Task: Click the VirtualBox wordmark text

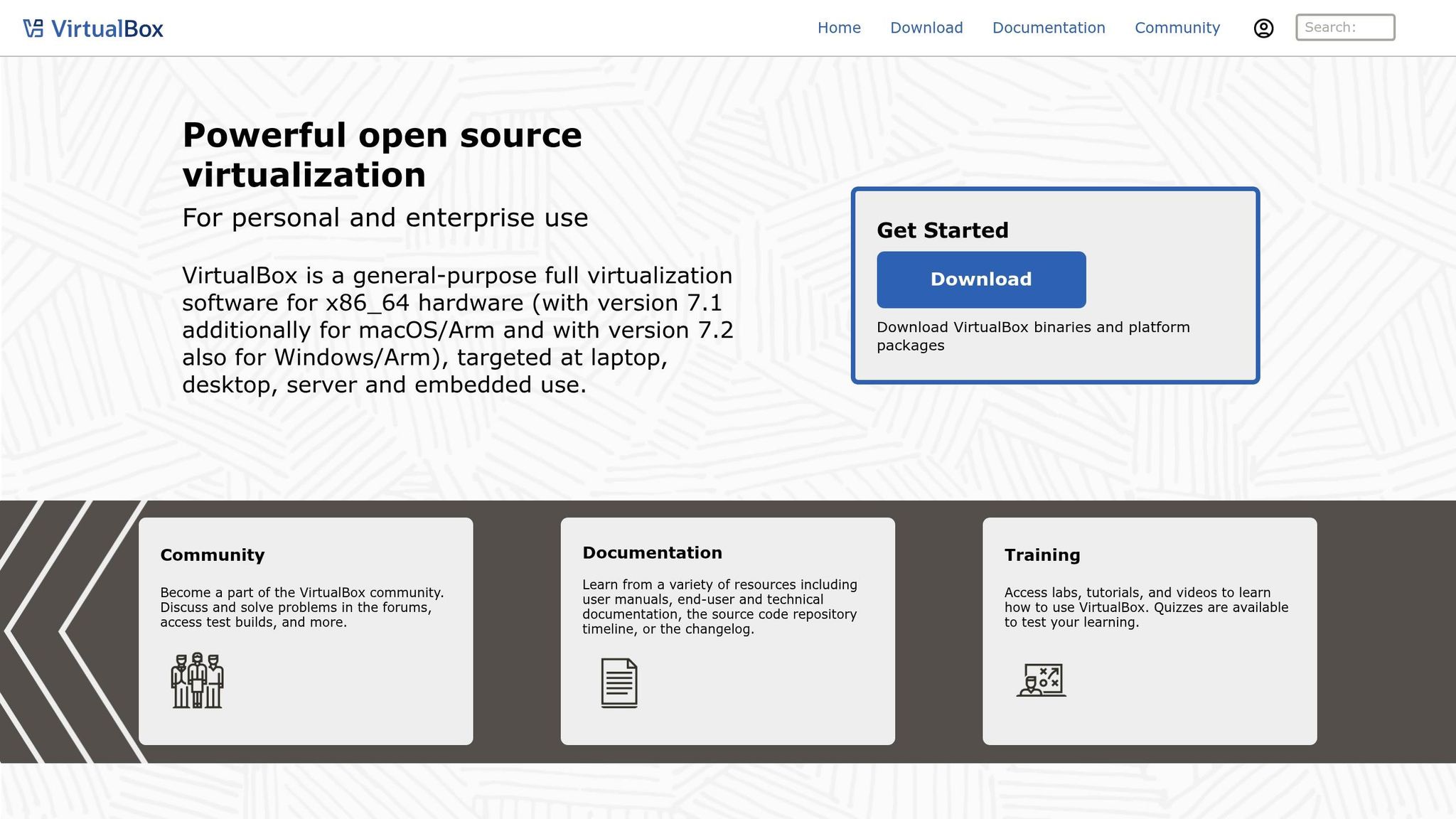Action: [107, 28]
